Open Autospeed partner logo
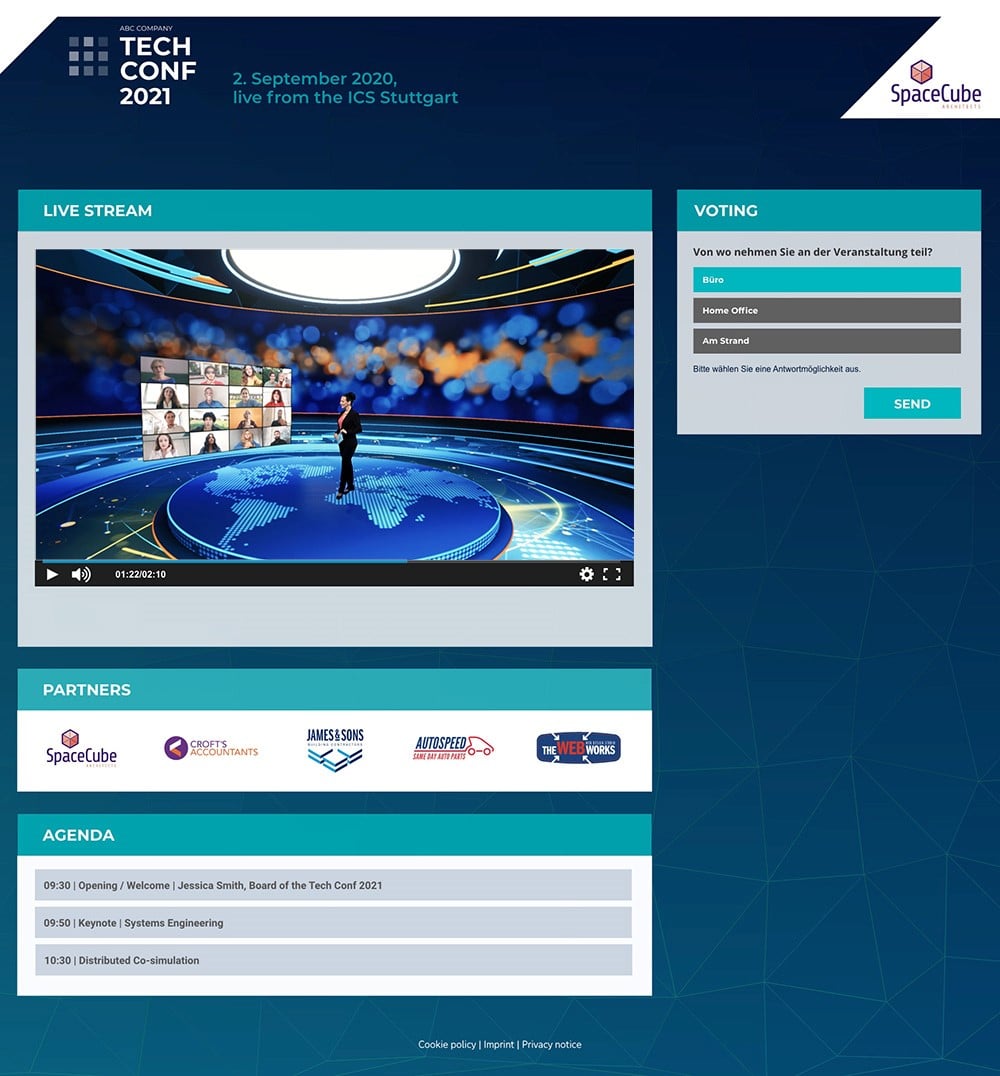 pyautogui.click(x=454, y=748)
